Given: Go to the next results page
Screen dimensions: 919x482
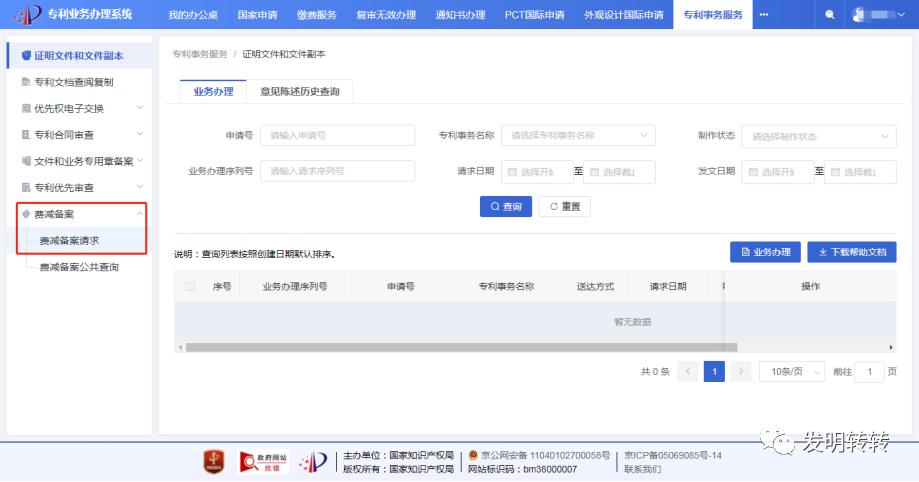Looking at the screenshot, I should tap(741, 371).
